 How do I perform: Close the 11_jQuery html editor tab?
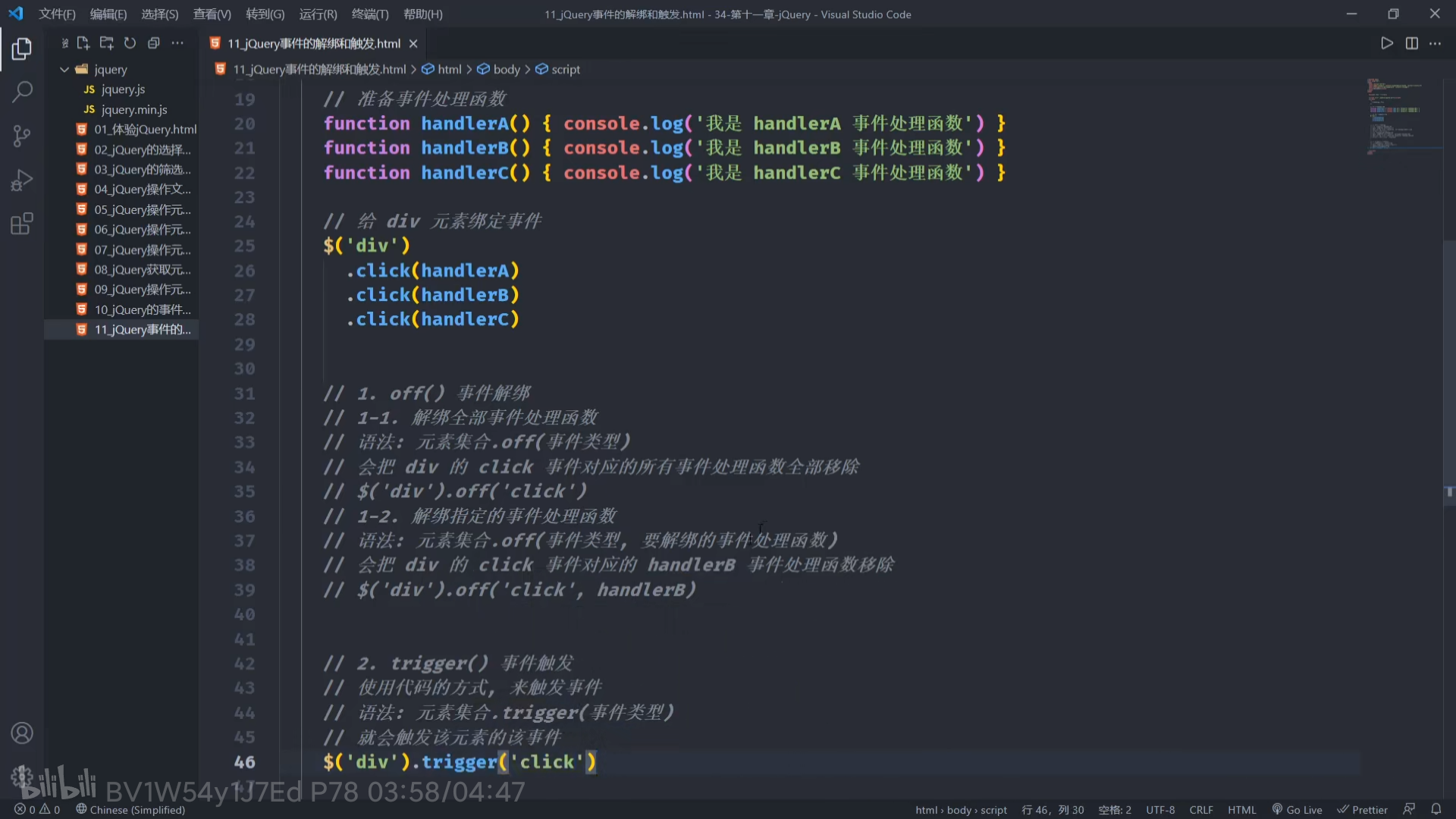pos(413,44)
